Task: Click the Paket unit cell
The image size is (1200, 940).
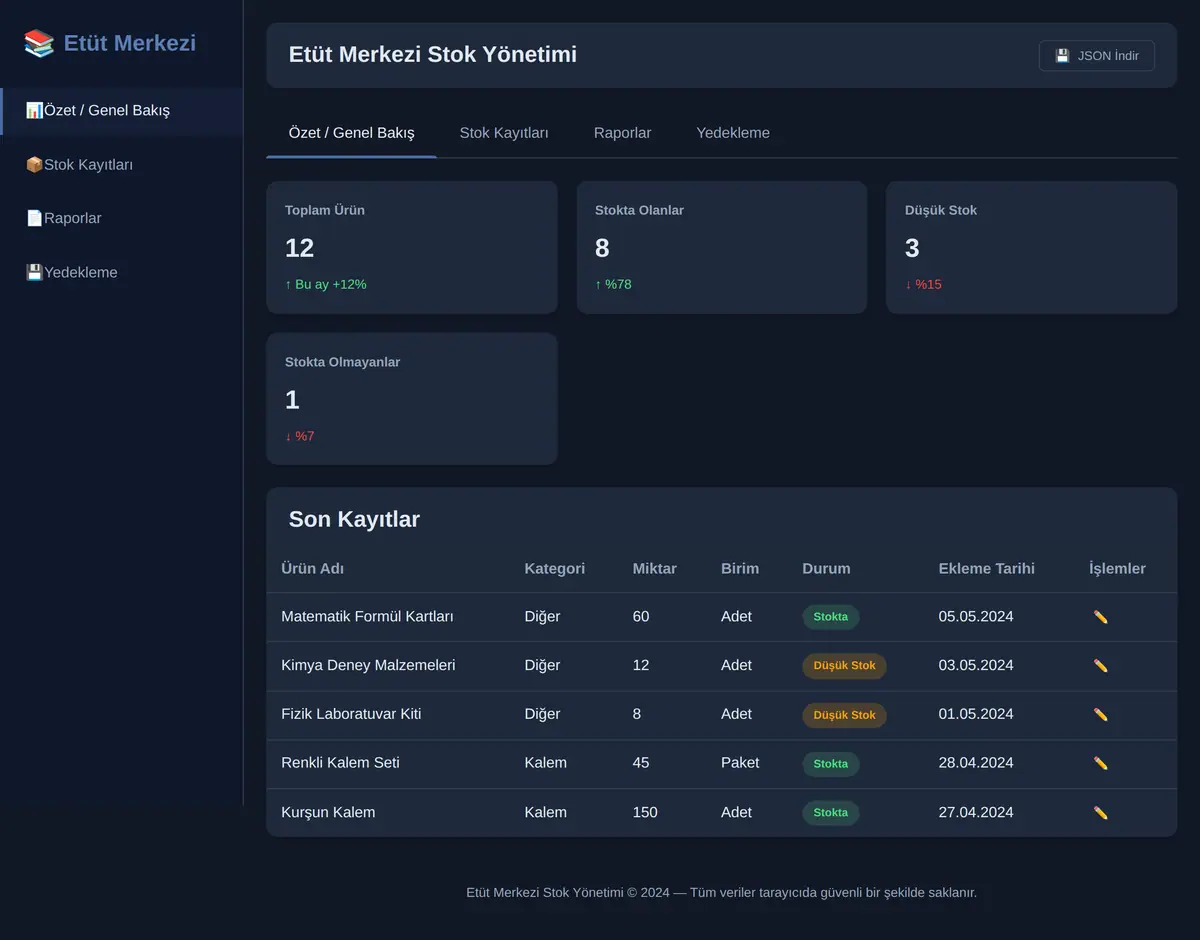Action: [x=740, y=762]
